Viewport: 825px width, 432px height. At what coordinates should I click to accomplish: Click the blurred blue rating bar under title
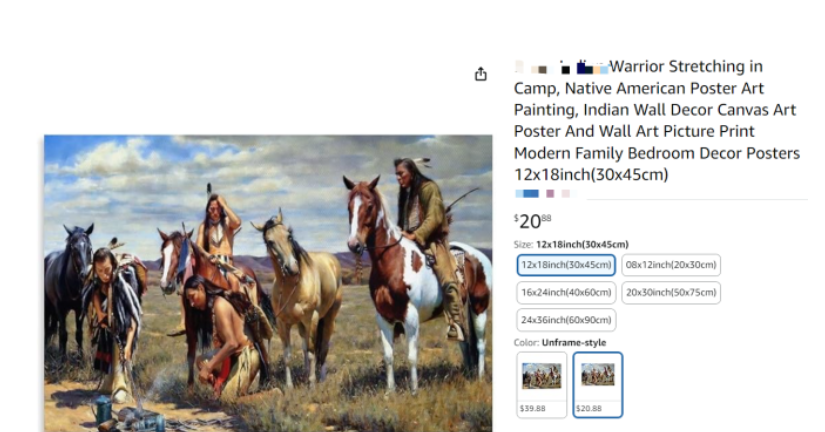click(x=527, y=194)
